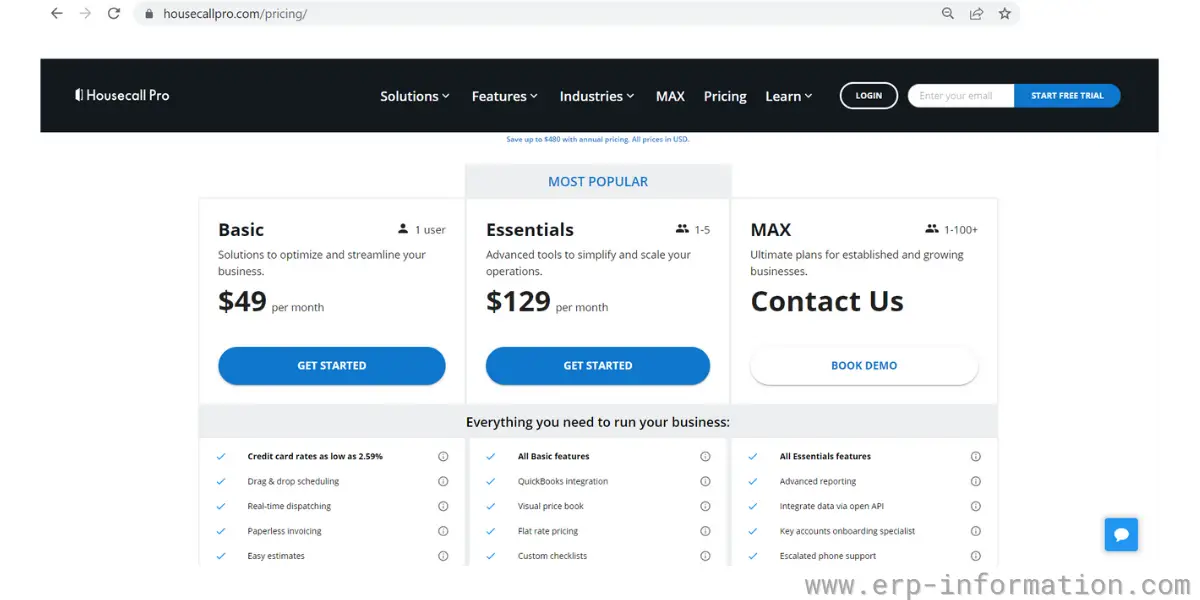Click the annual pricing savings note
Image resolution: width=1200 pixels, height=600 pixels.
tap(598, 139)
